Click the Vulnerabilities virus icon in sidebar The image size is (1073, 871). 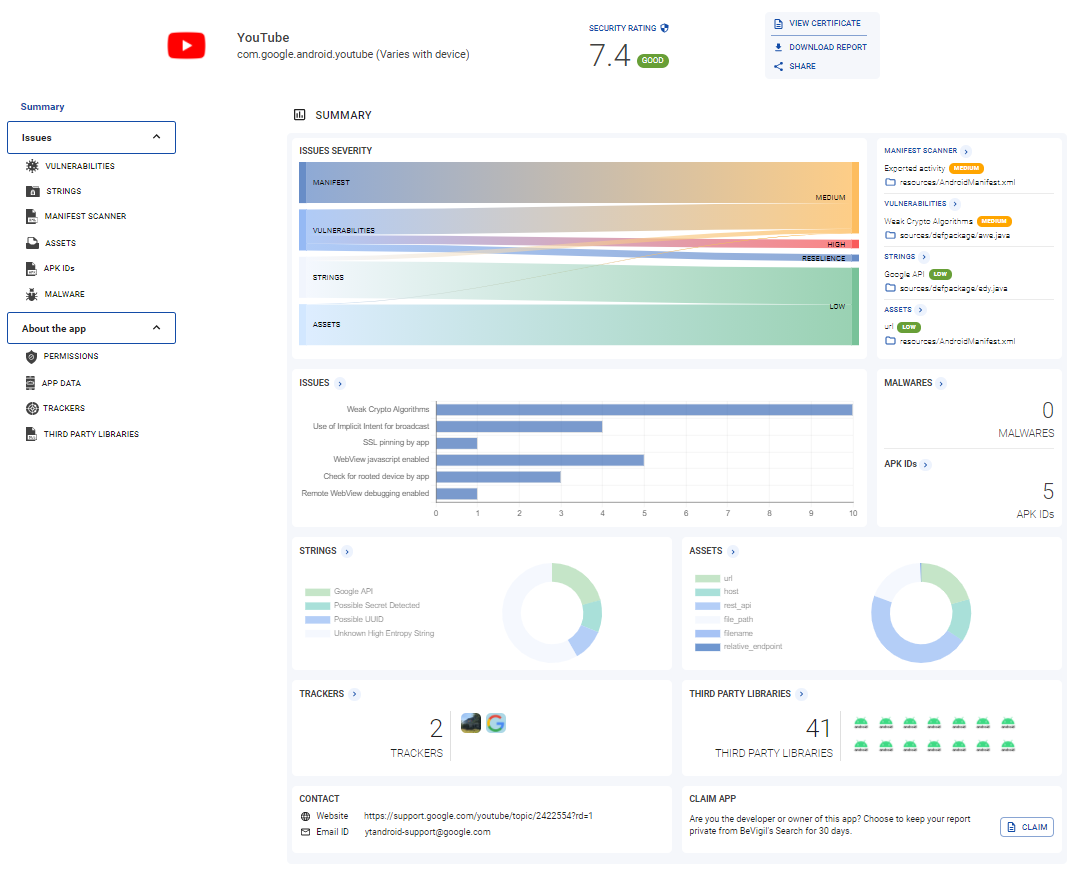(31, 166)
